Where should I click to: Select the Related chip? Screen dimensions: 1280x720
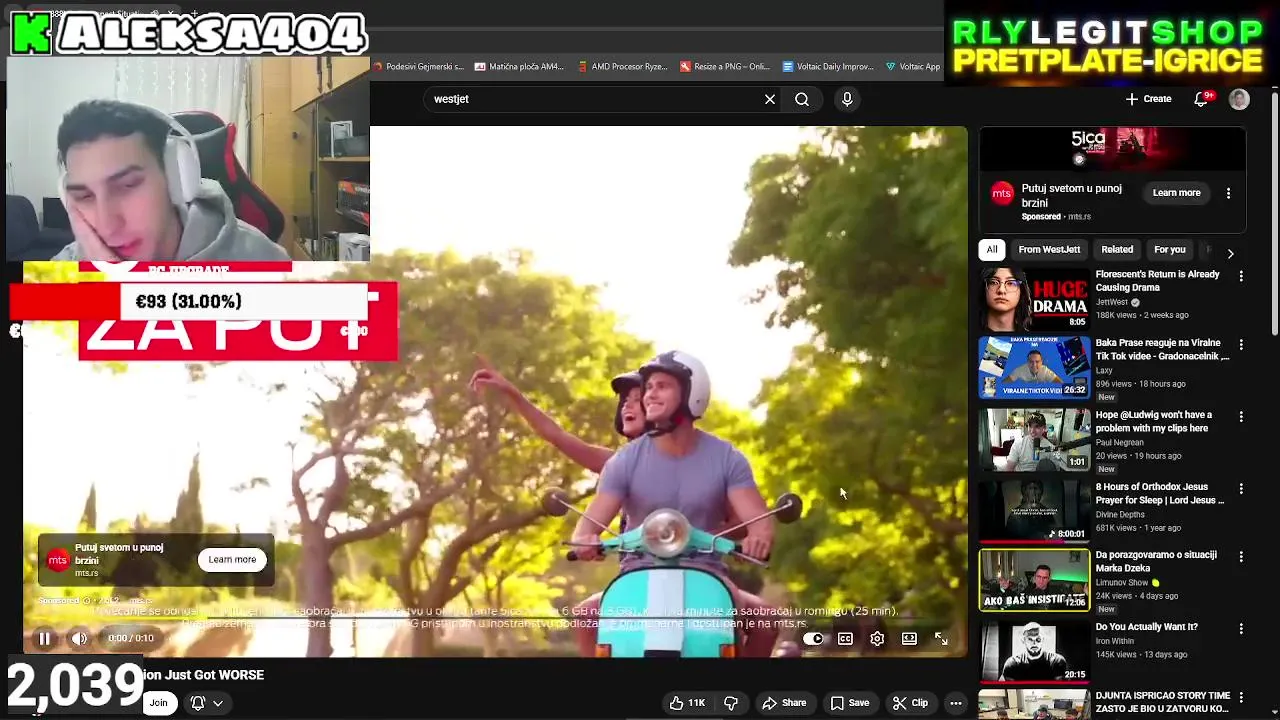click(x=1117, y=250)
